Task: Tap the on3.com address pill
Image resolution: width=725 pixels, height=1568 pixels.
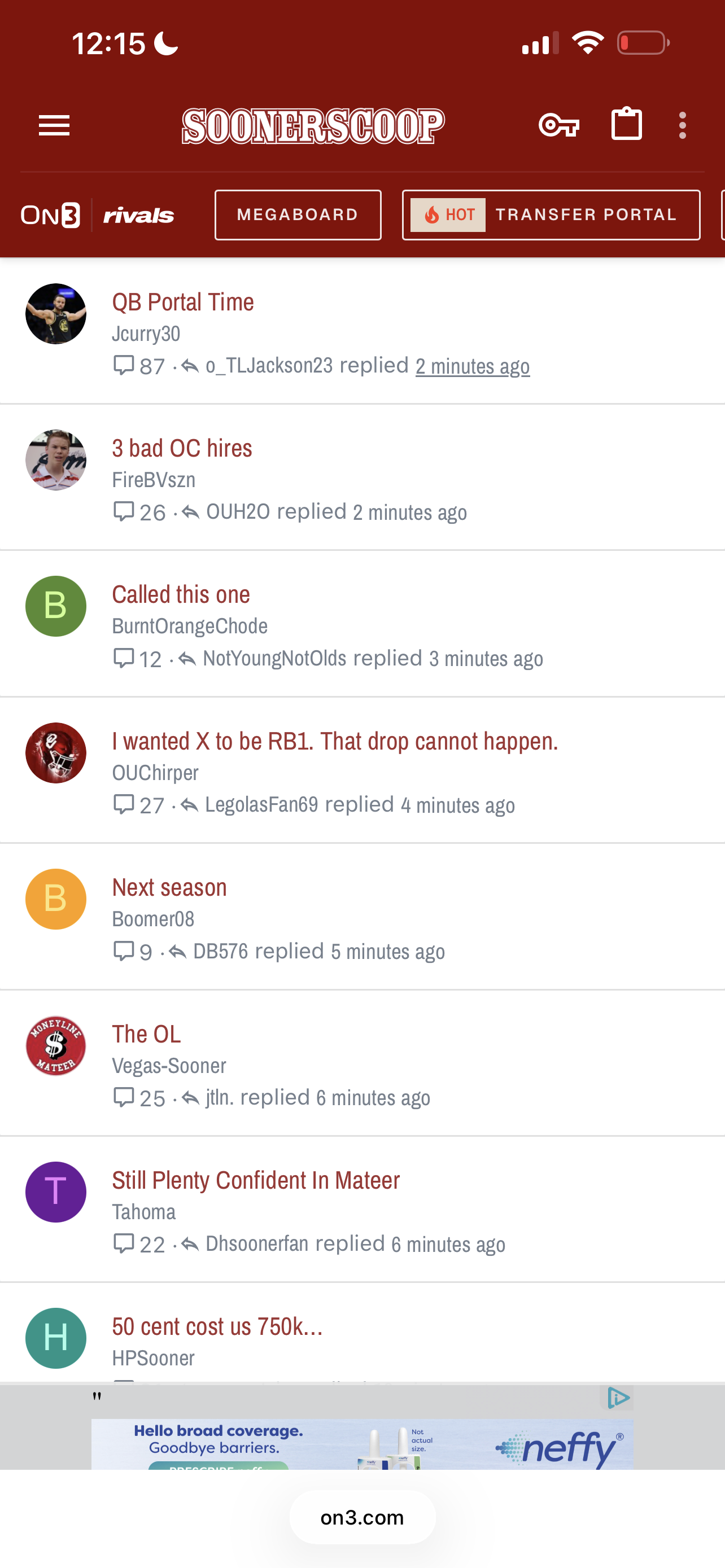Action: pyautogui.click(x=362, y=1517)
